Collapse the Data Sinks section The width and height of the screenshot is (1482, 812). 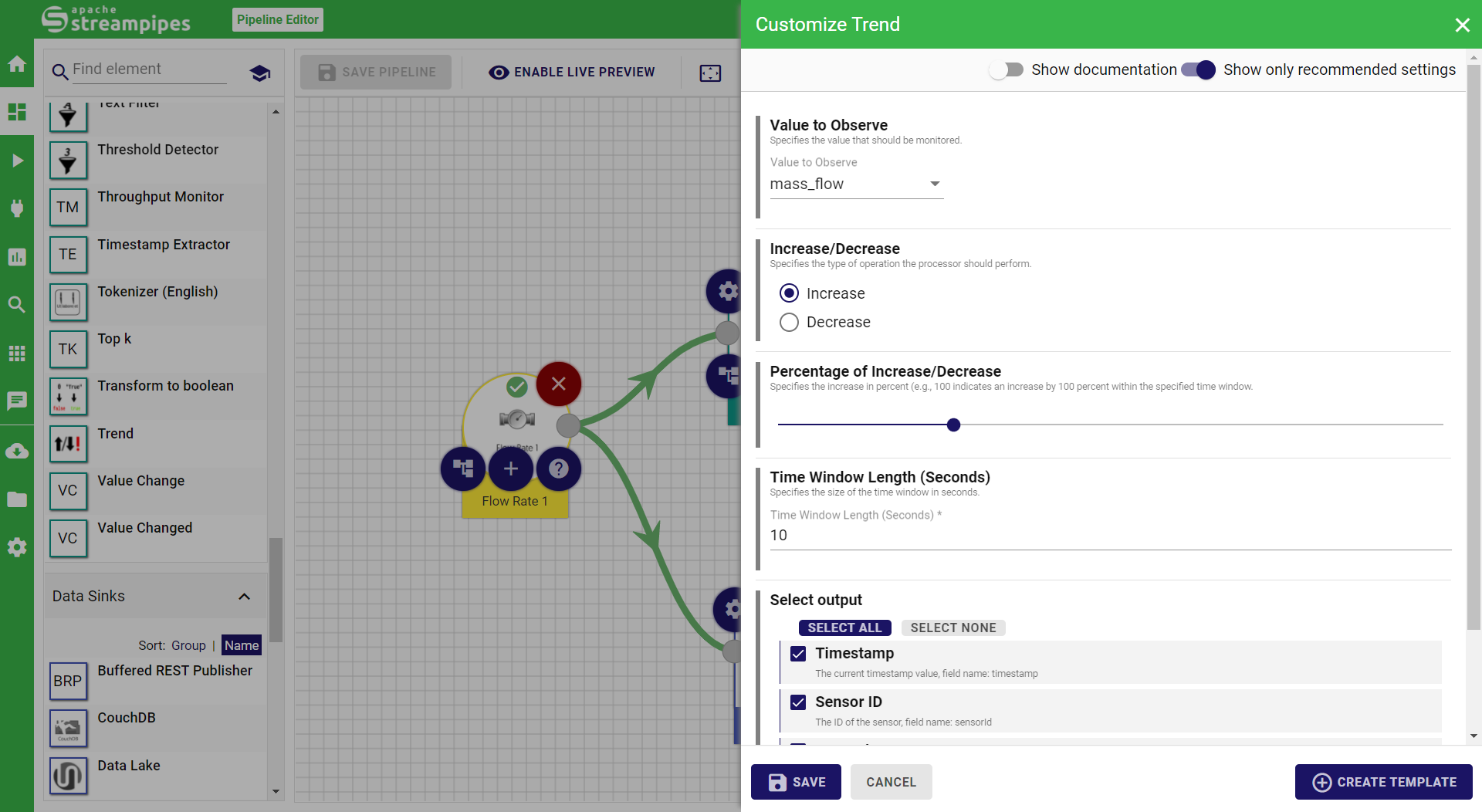point(244,596)
